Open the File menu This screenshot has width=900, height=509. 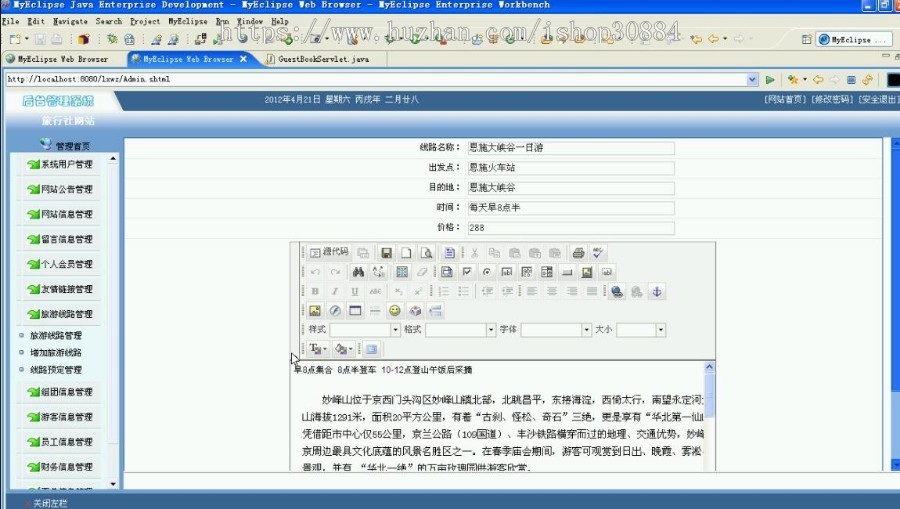[11, 21]
